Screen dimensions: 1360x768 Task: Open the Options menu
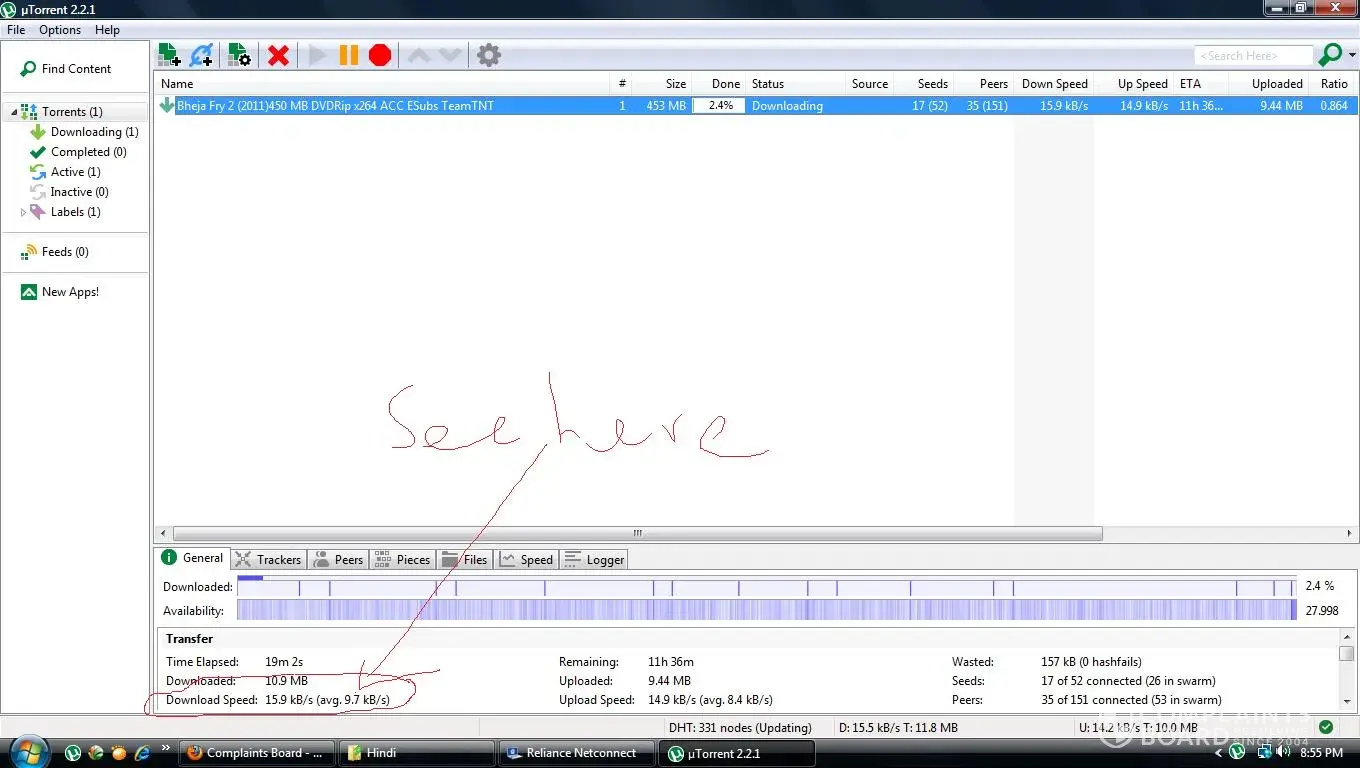click(60, 30)
